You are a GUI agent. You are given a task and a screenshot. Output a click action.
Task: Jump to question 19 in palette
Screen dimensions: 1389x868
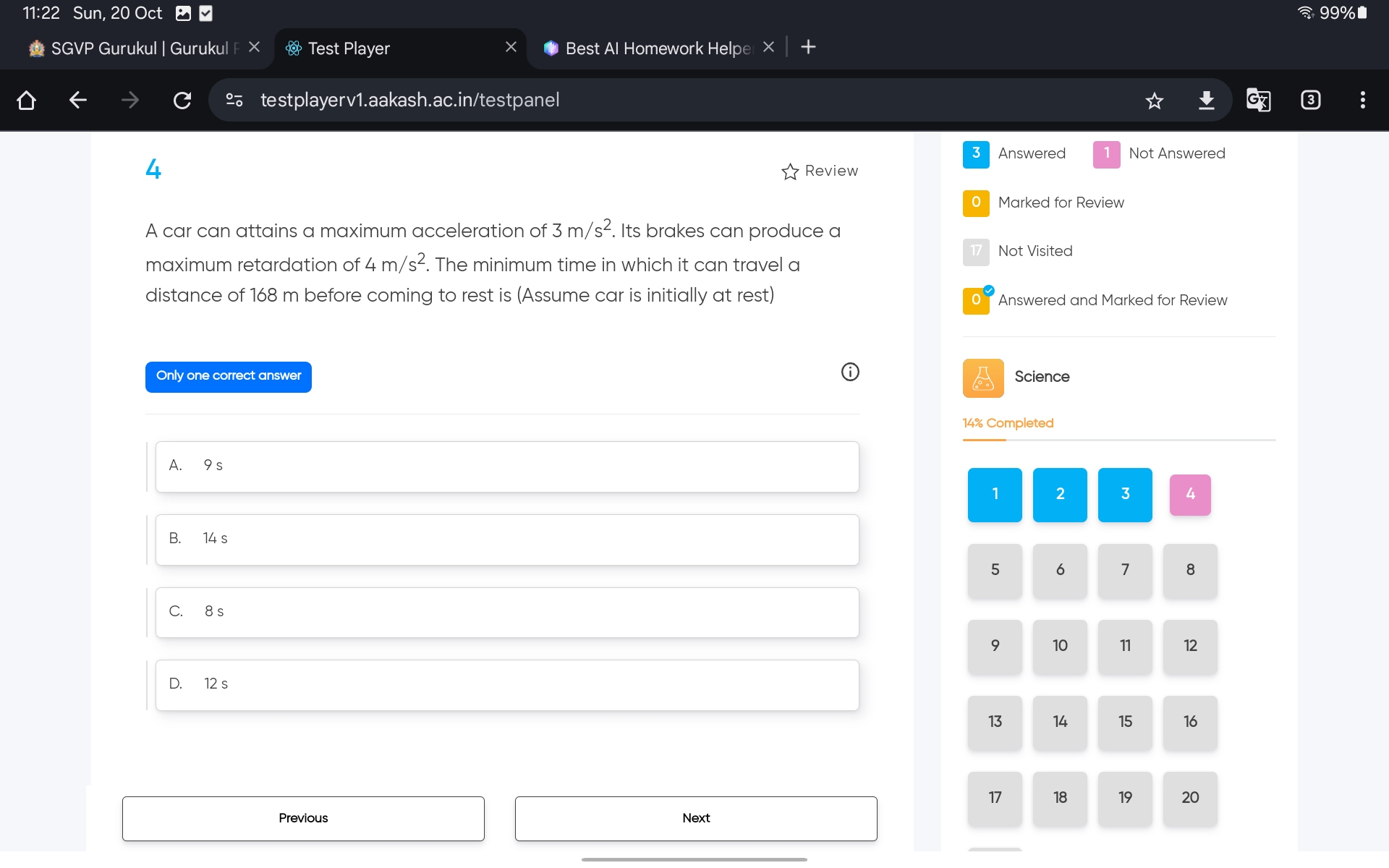pyautogui.click(x=1125, y=799)
